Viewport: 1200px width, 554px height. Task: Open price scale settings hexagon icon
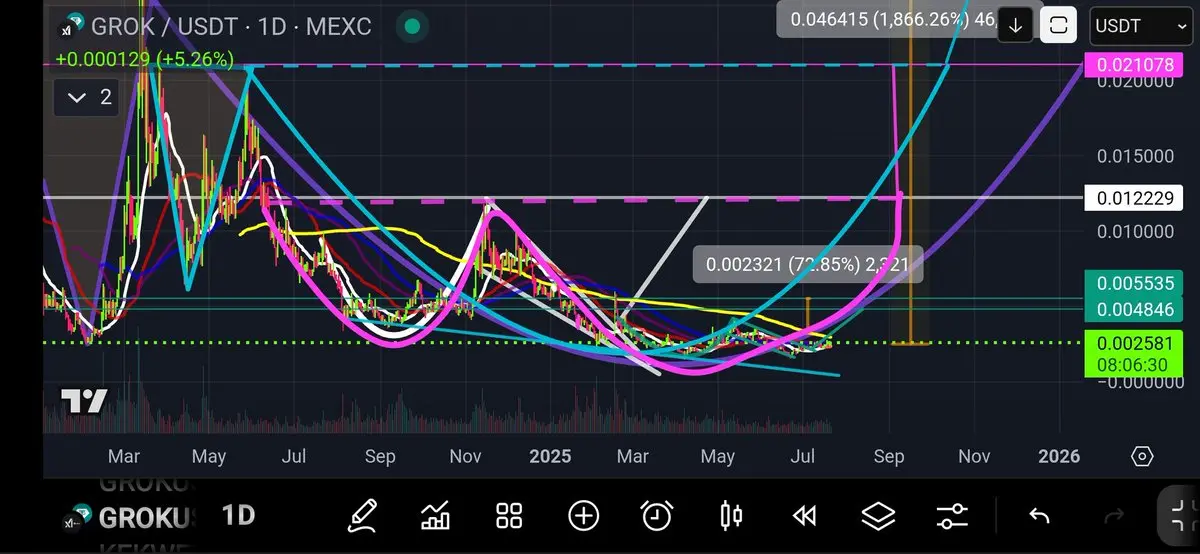(x=1142, y=457)
